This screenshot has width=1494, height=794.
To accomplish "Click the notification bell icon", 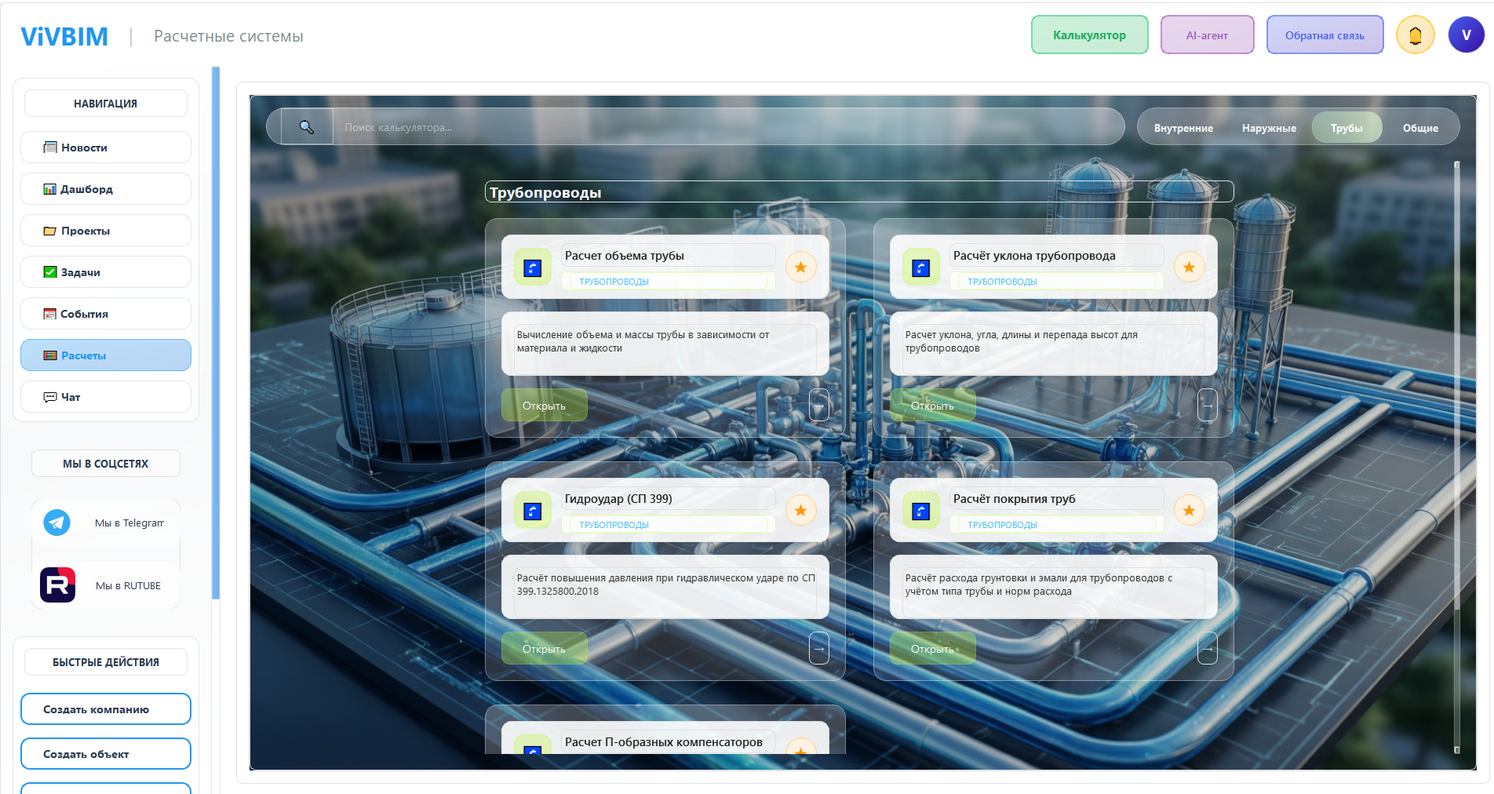I will tap(1414, 35).
